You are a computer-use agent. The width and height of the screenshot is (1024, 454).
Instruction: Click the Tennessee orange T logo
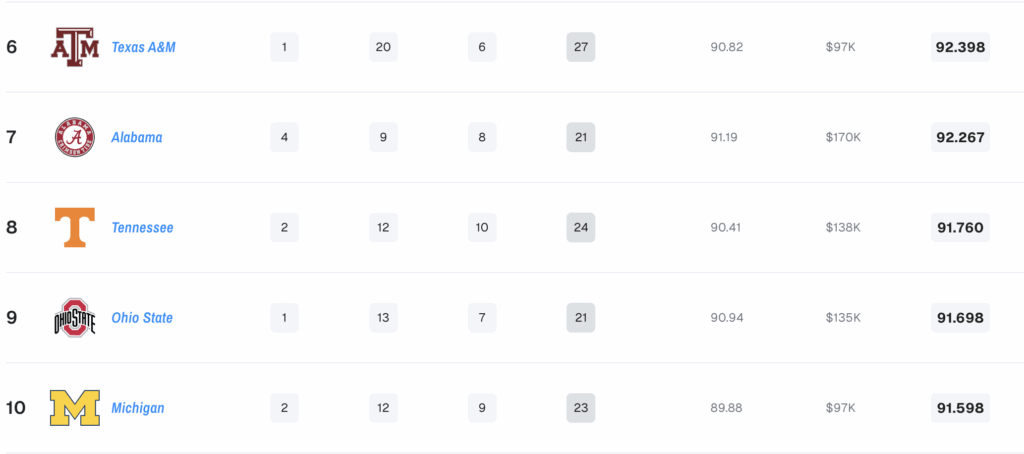tap(74, 227)
